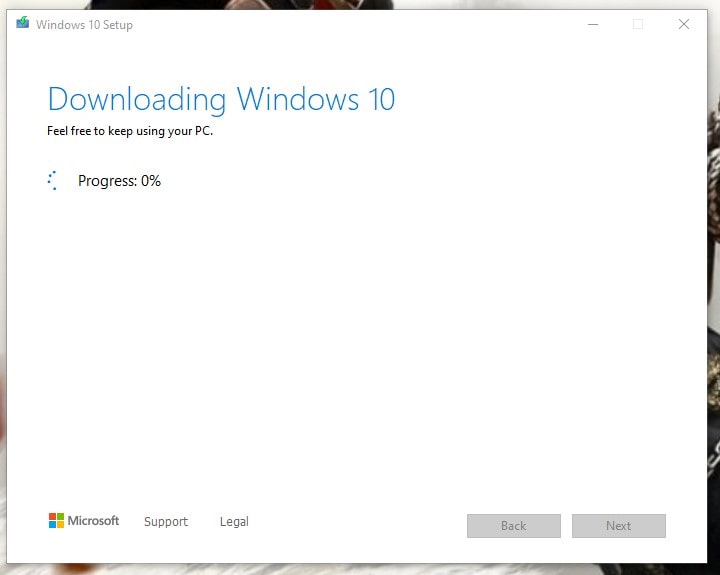The height and width of the screenshot is (575, 720).
Task: Click the 'Downloading Windows 10' heading
Action: 221,100
